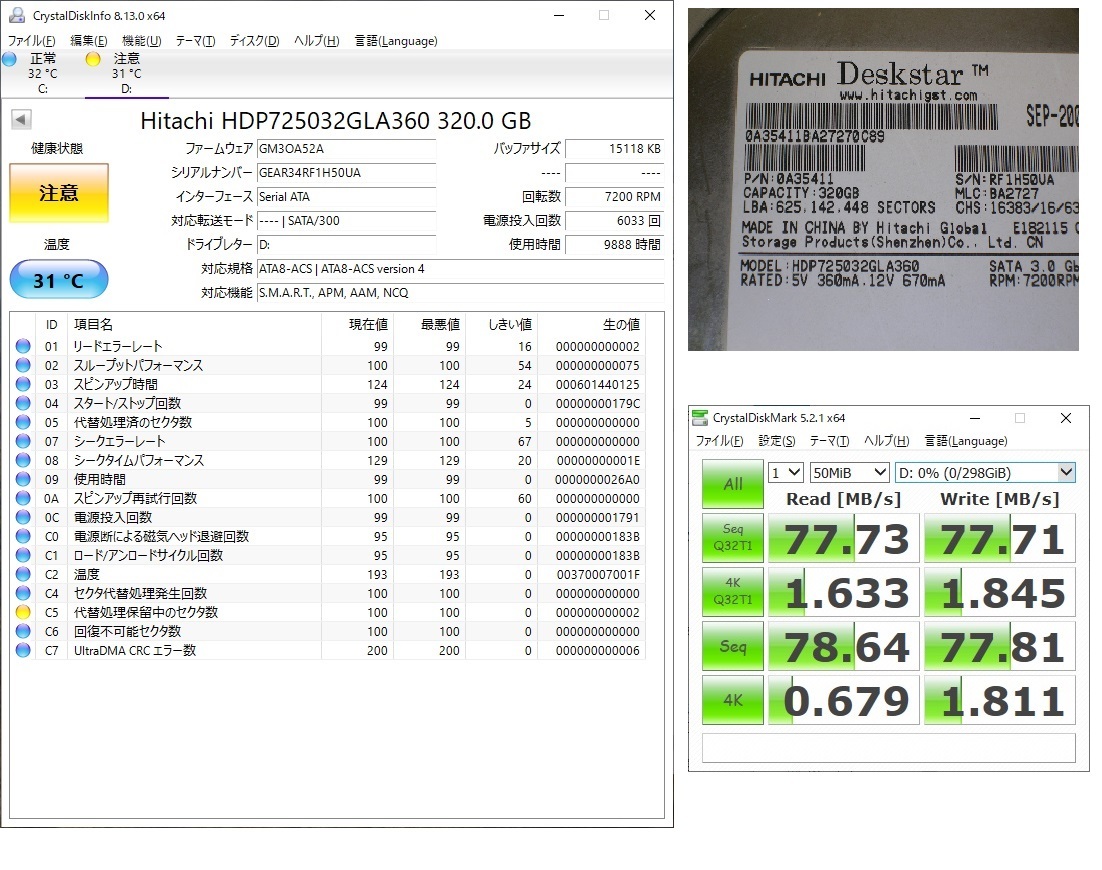This screenshot has height=870, width=1102.
Task: Click blue status icon of row 04 スタート/ストップ回数
Action: tap(23, 403)
